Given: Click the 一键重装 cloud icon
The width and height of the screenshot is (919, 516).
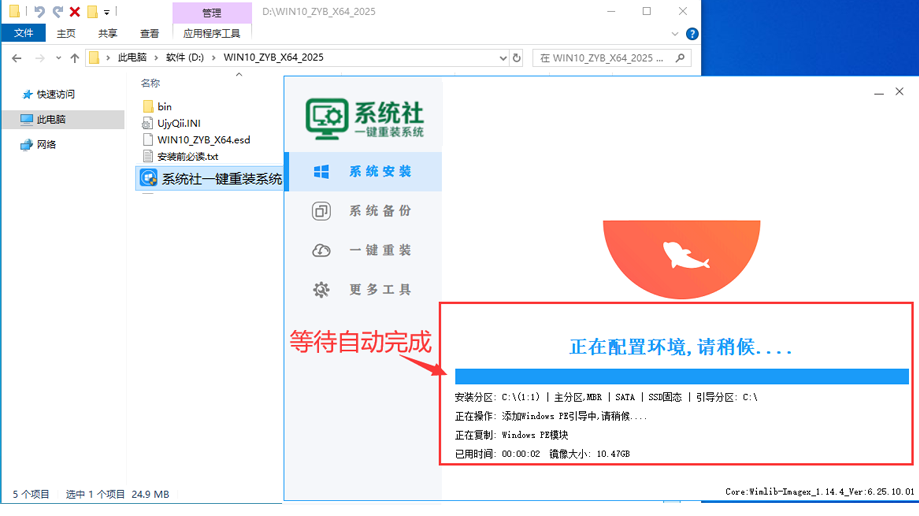Looking at the screenshot, I should [x=321, y=250].
